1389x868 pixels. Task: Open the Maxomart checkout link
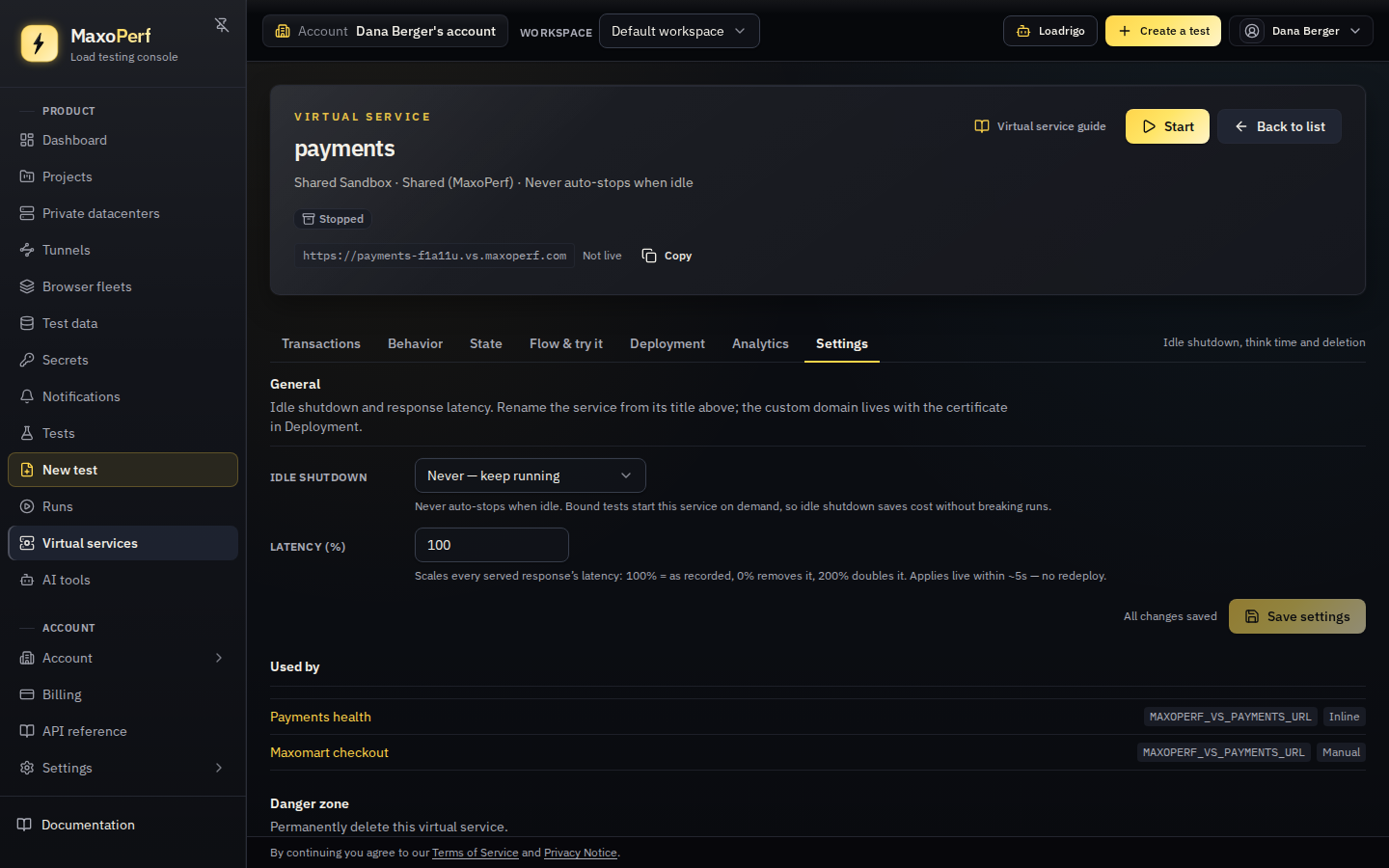pyautogui.click(x=329, y=752)
